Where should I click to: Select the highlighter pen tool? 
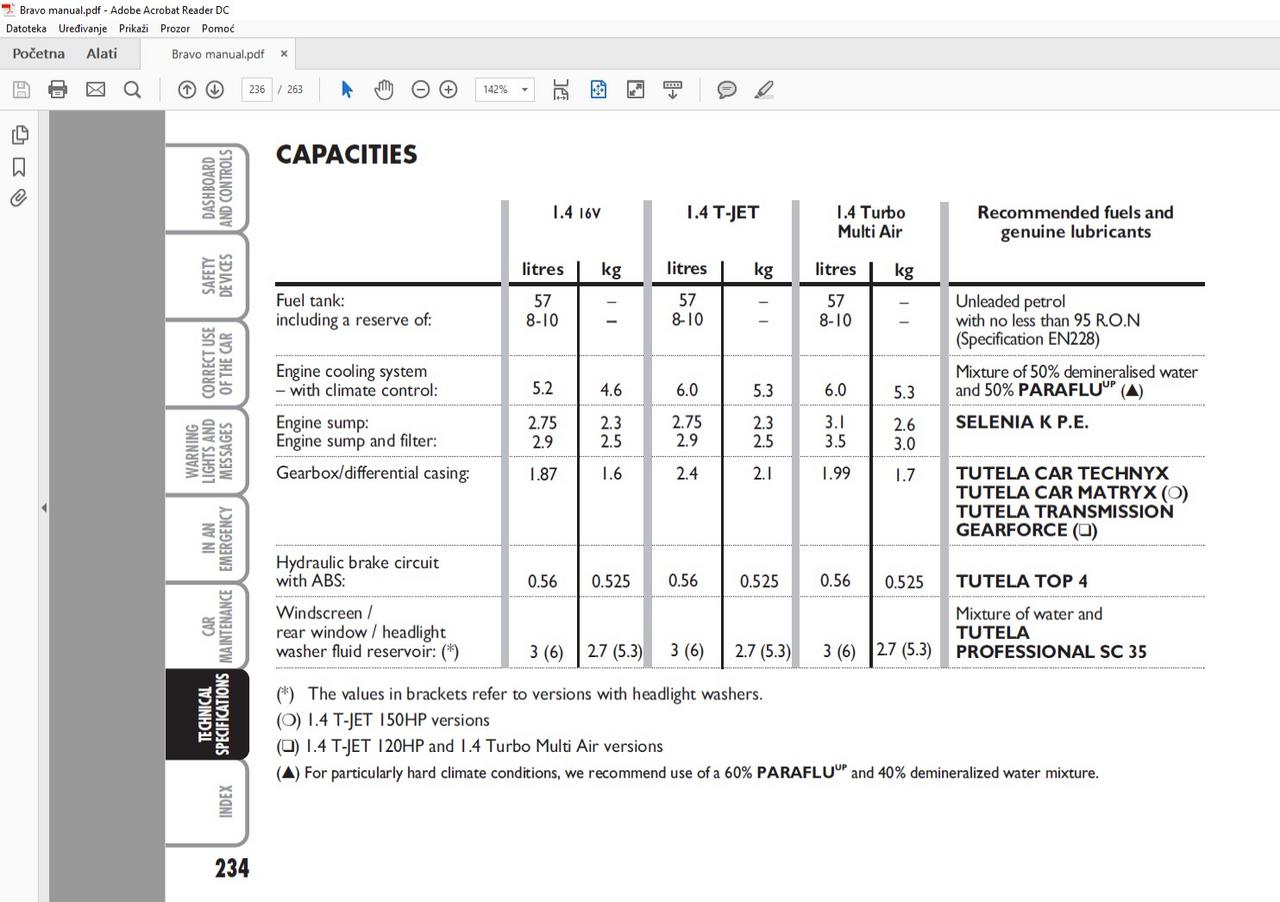[x=765, y=89]
